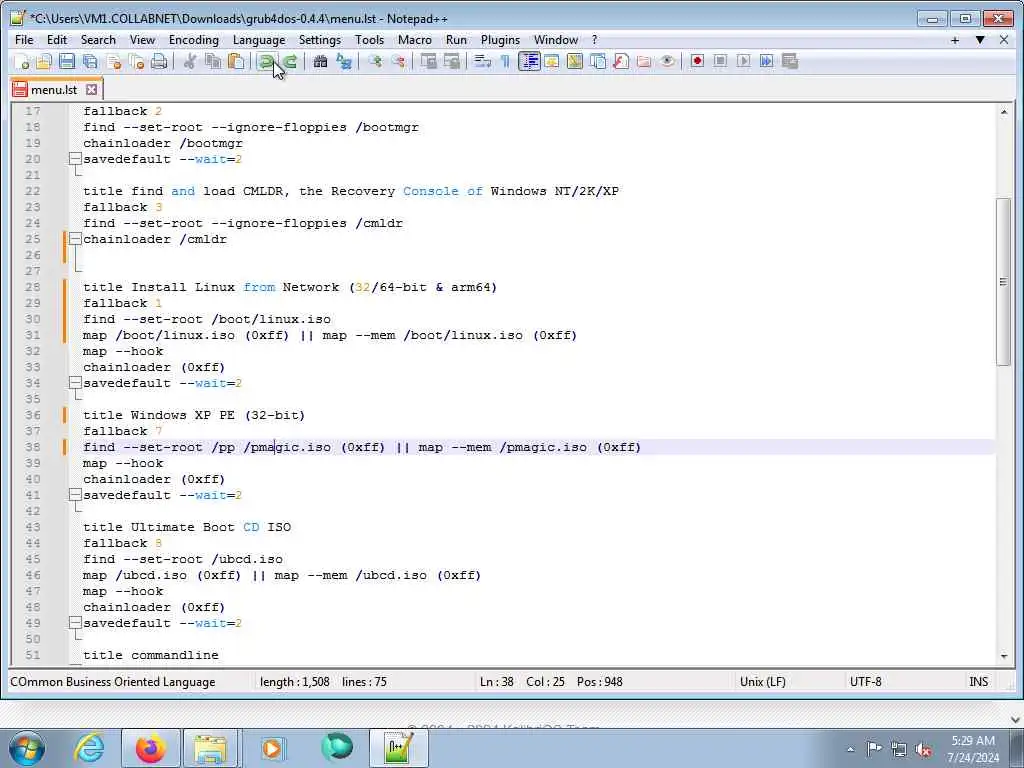Create a new file with the New toolbar icon
The height and width of the screenshot is (768, 1024).
tap(21, 61)
